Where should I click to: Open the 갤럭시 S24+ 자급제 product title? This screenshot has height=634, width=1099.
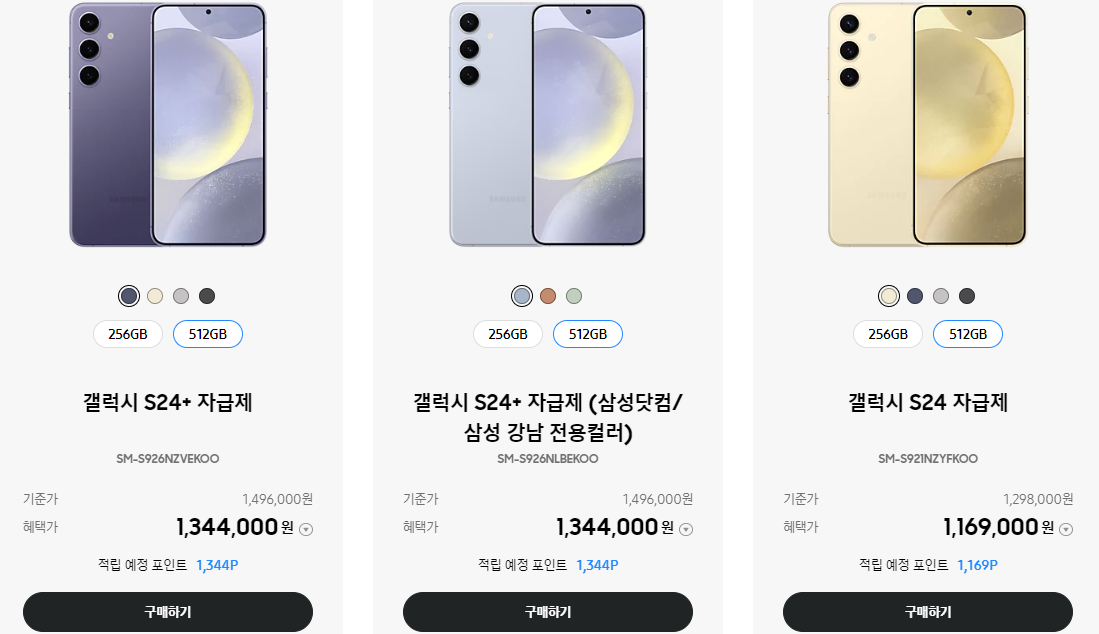click(168, 403)
